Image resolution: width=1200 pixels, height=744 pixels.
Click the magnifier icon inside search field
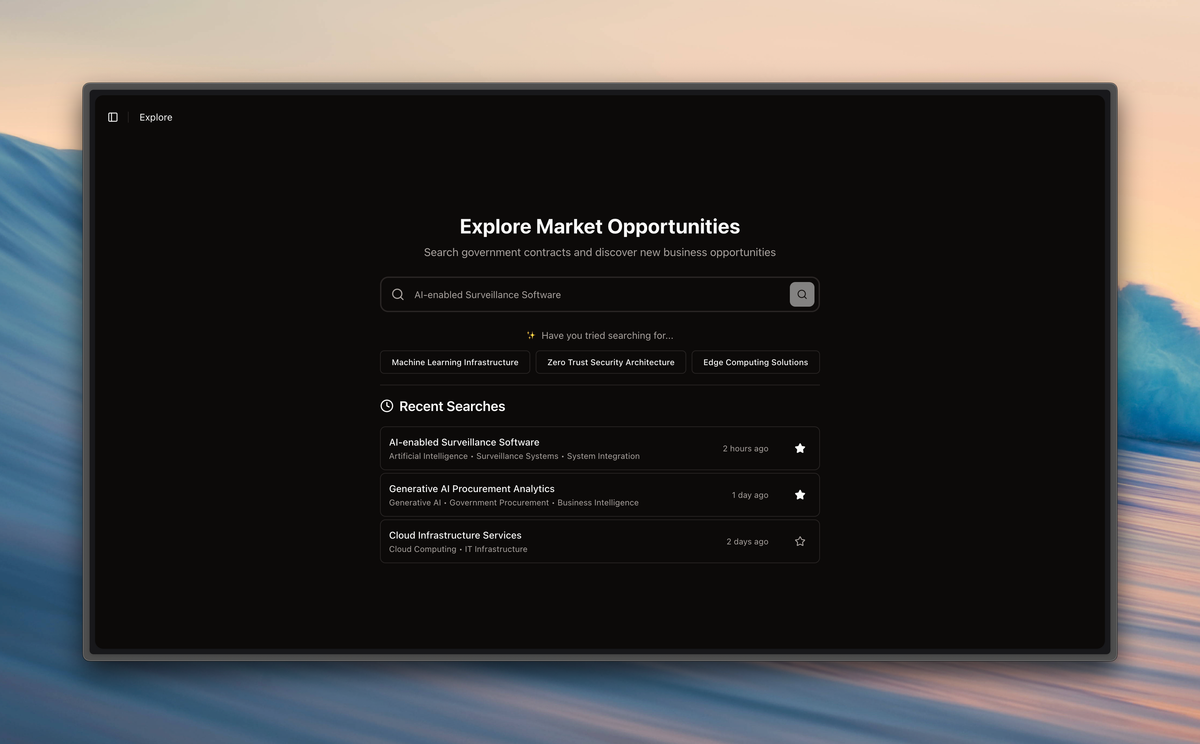pos(398,295)
